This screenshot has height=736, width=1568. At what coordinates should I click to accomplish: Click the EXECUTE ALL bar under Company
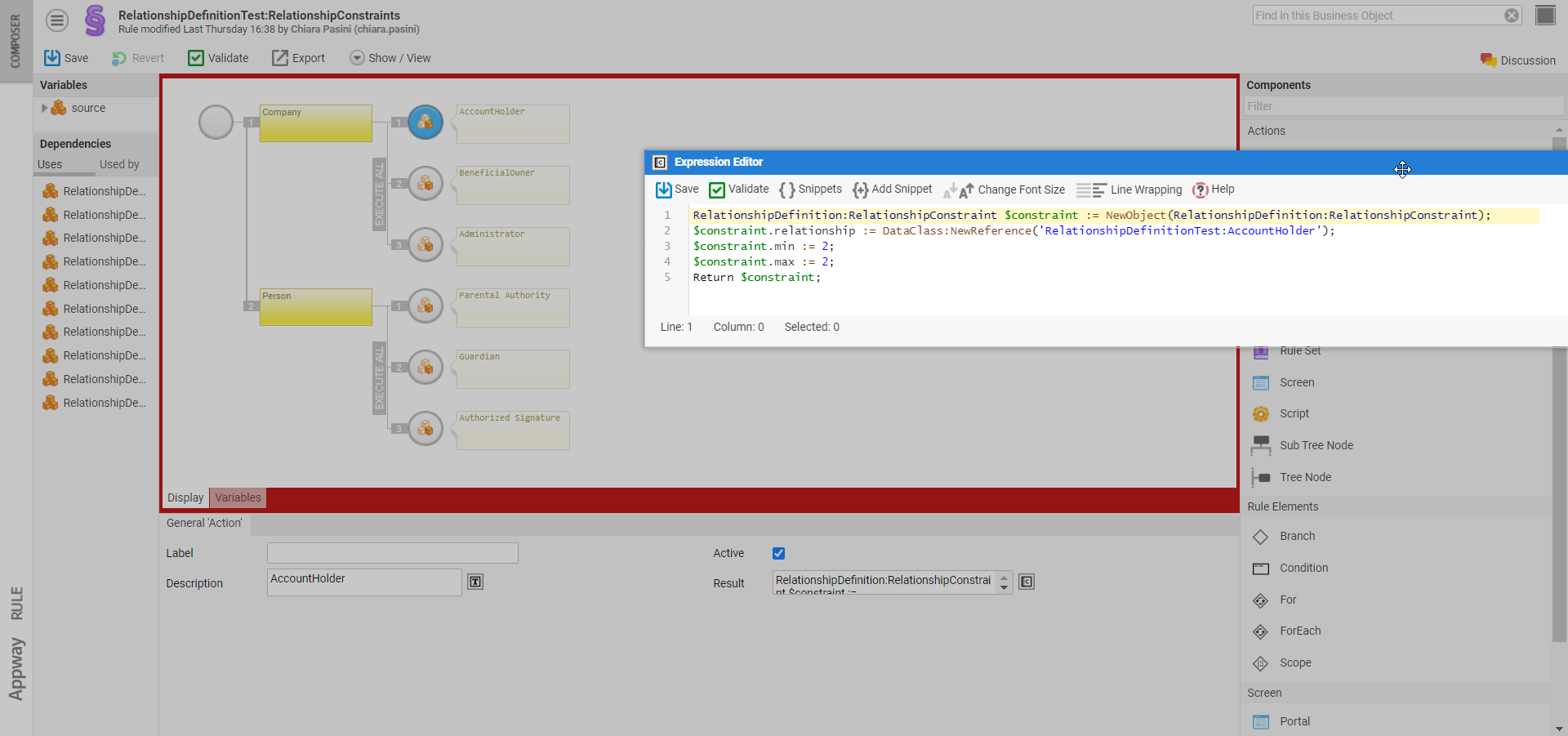coord(379,194)
